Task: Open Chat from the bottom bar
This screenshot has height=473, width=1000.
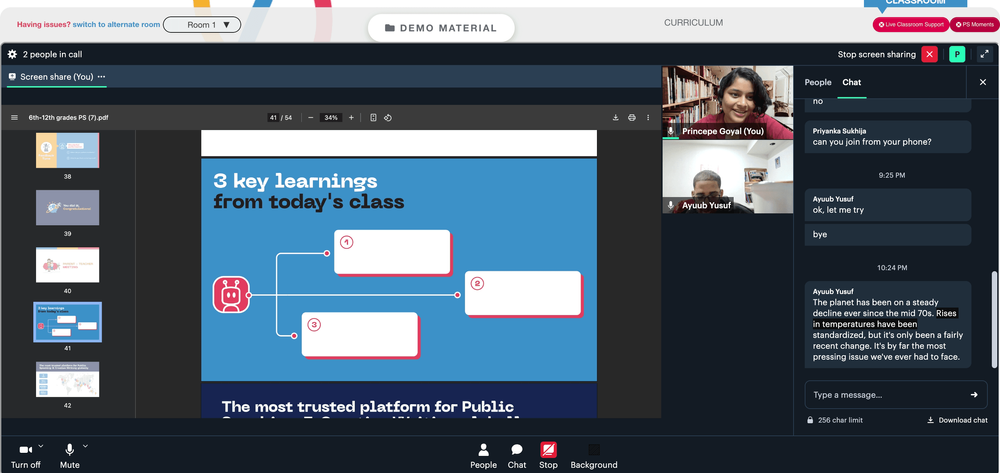Action: [517, 456]
